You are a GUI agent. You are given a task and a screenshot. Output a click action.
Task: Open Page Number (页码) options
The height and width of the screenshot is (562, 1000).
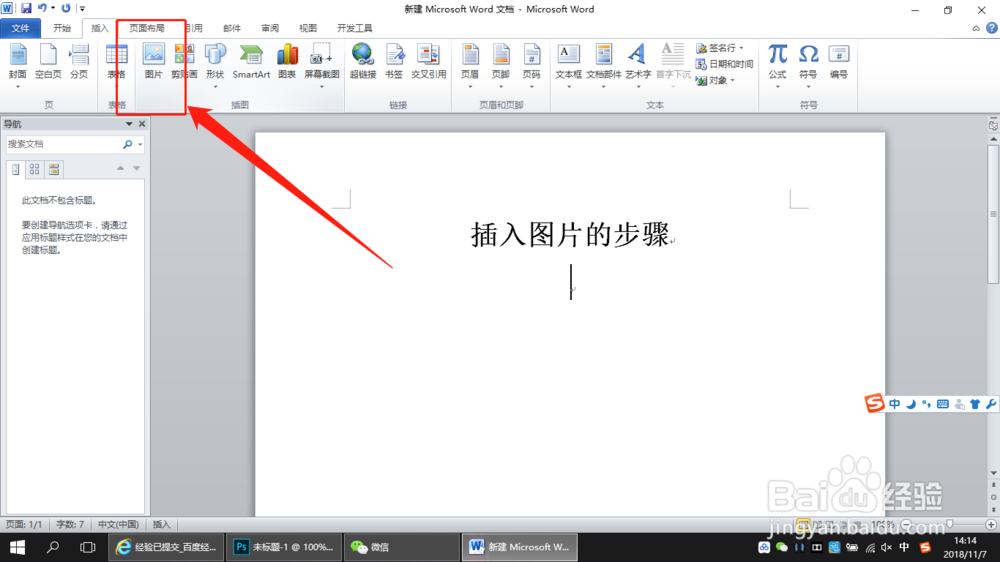pyautogui.click(x=531, y=66)
